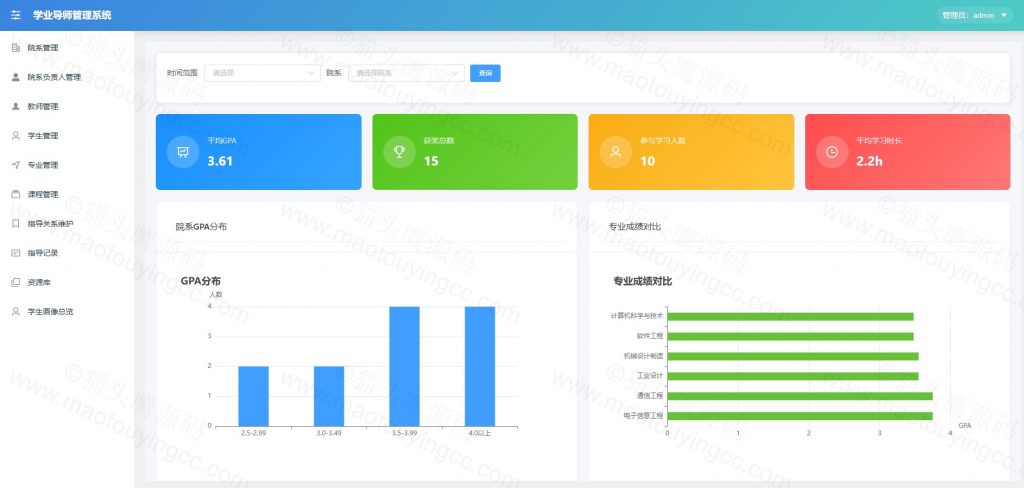This screenshot has height=488, width=1024.
Task: Click the 计算机科学与技术 green bar
Action: (x=790, y=317)
